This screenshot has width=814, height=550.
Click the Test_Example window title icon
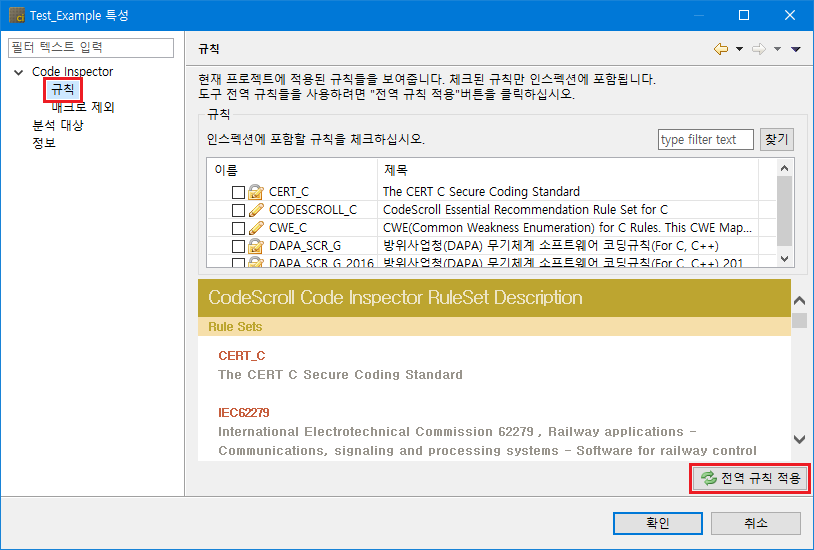click(x=17, y=15)
